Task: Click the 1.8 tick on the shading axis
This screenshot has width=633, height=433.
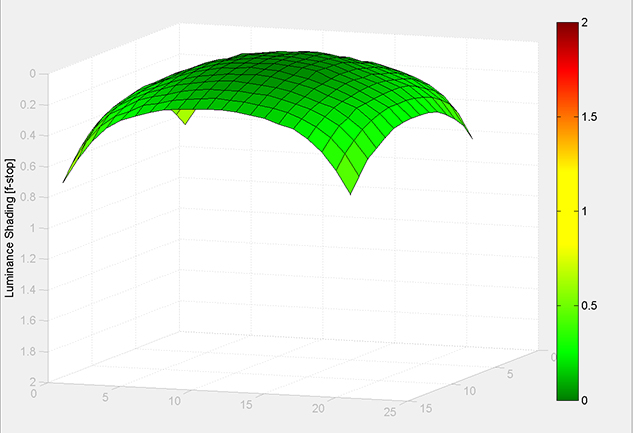Action: (x=28, y=351)
